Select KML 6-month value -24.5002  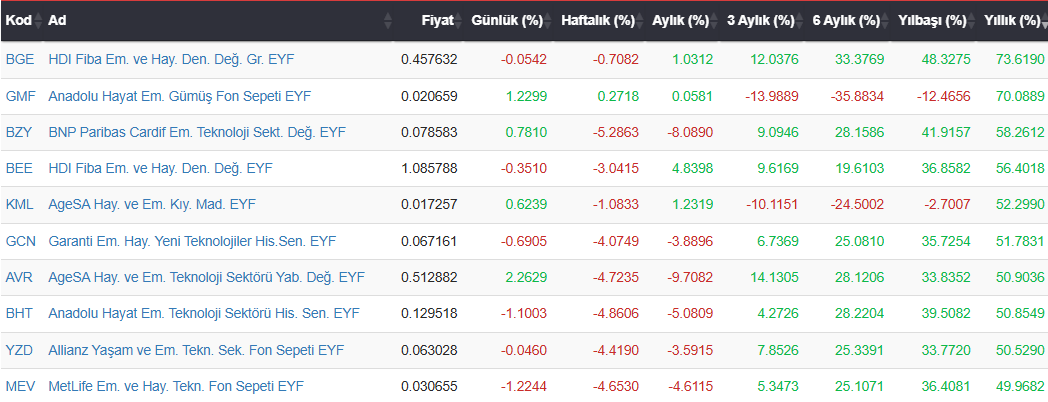(858, 205)
